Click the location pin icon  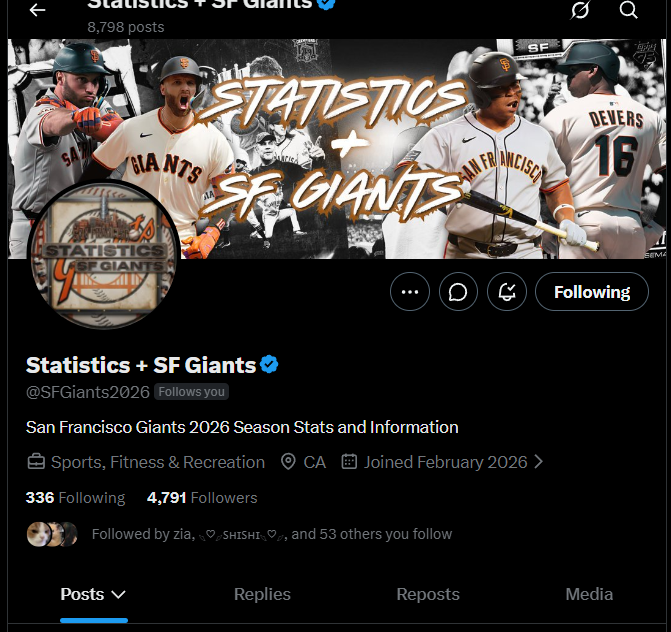point(288,462)
